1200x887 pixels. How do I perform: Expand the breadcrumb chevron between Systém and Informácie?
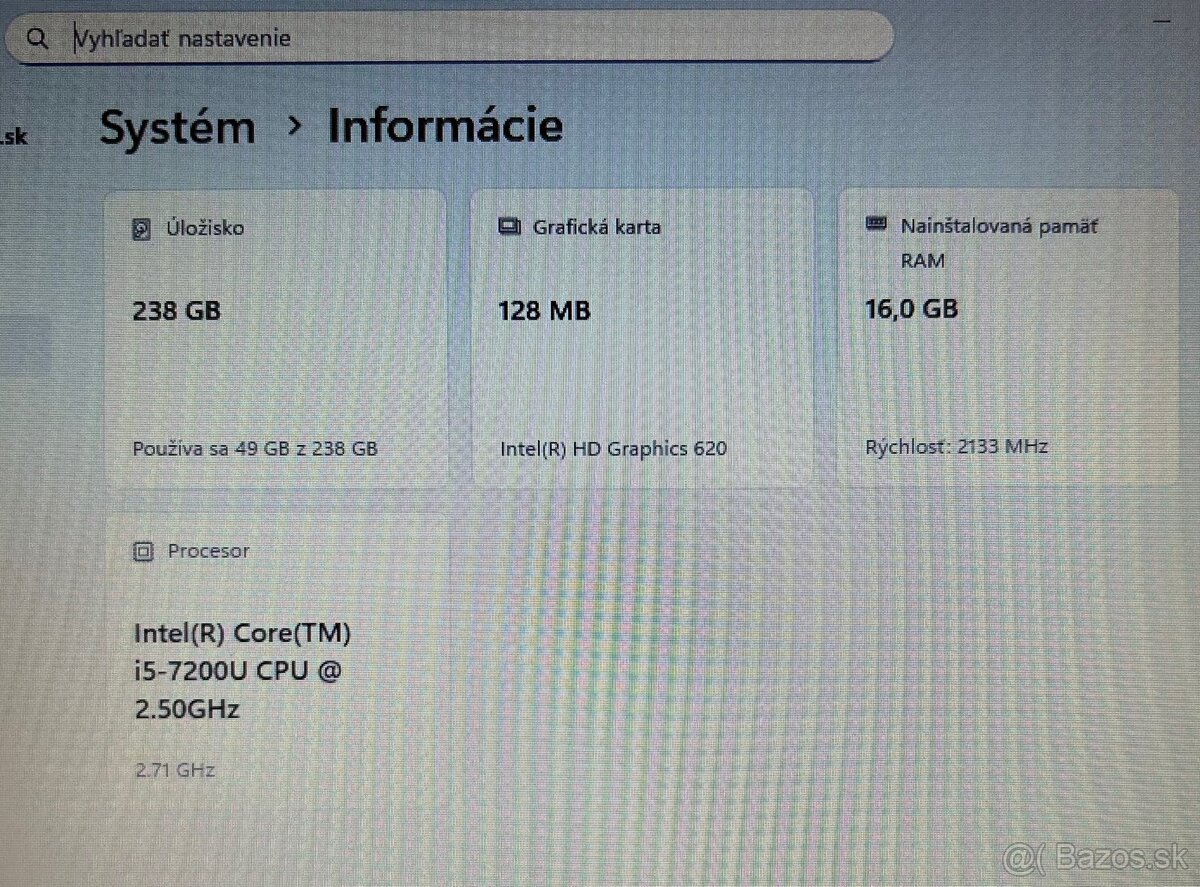[x=295, y=128]
